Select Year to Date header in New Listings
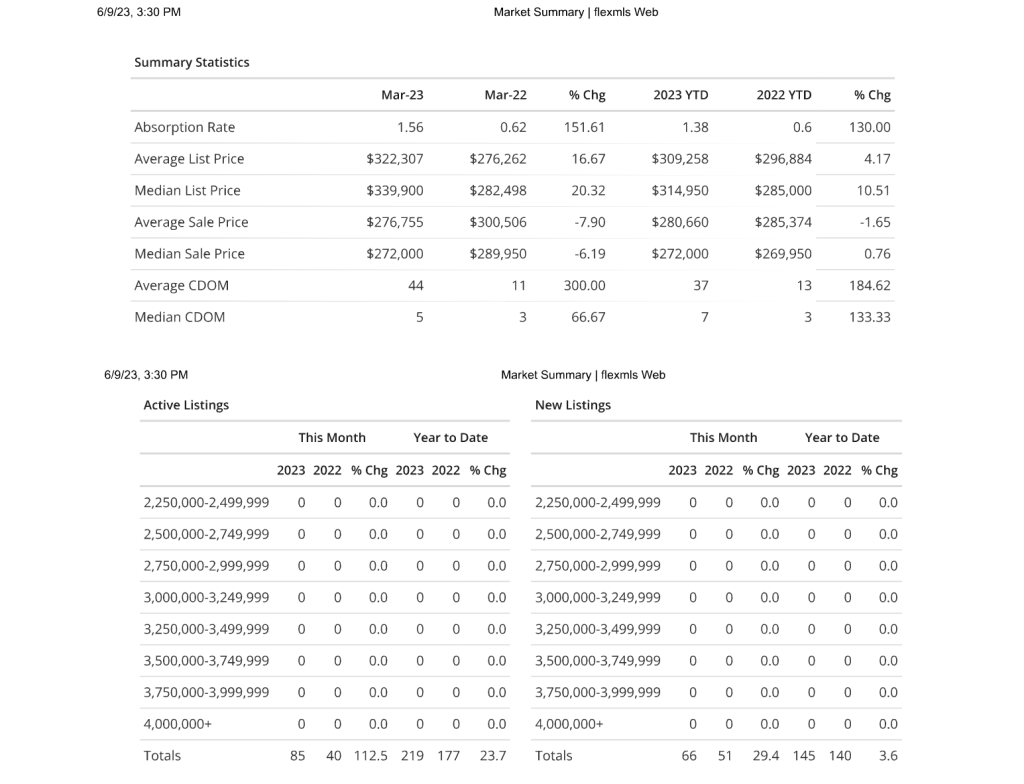Viewport: 1024px width, 784px height. click(842, 438)
